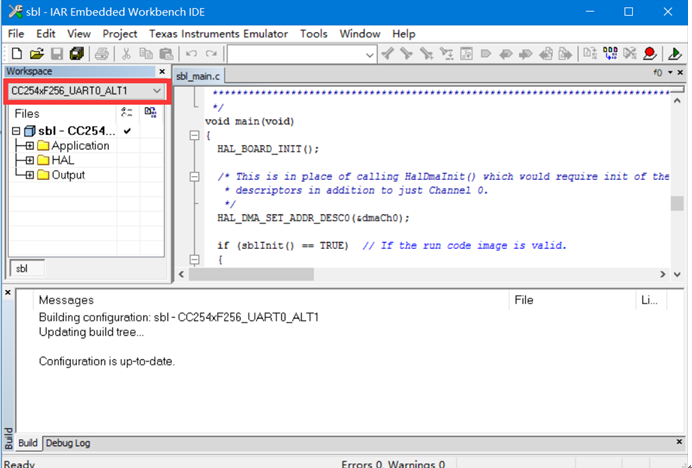692x468 pixels.
Task: Open the View menu
Action: click(79, 34)
